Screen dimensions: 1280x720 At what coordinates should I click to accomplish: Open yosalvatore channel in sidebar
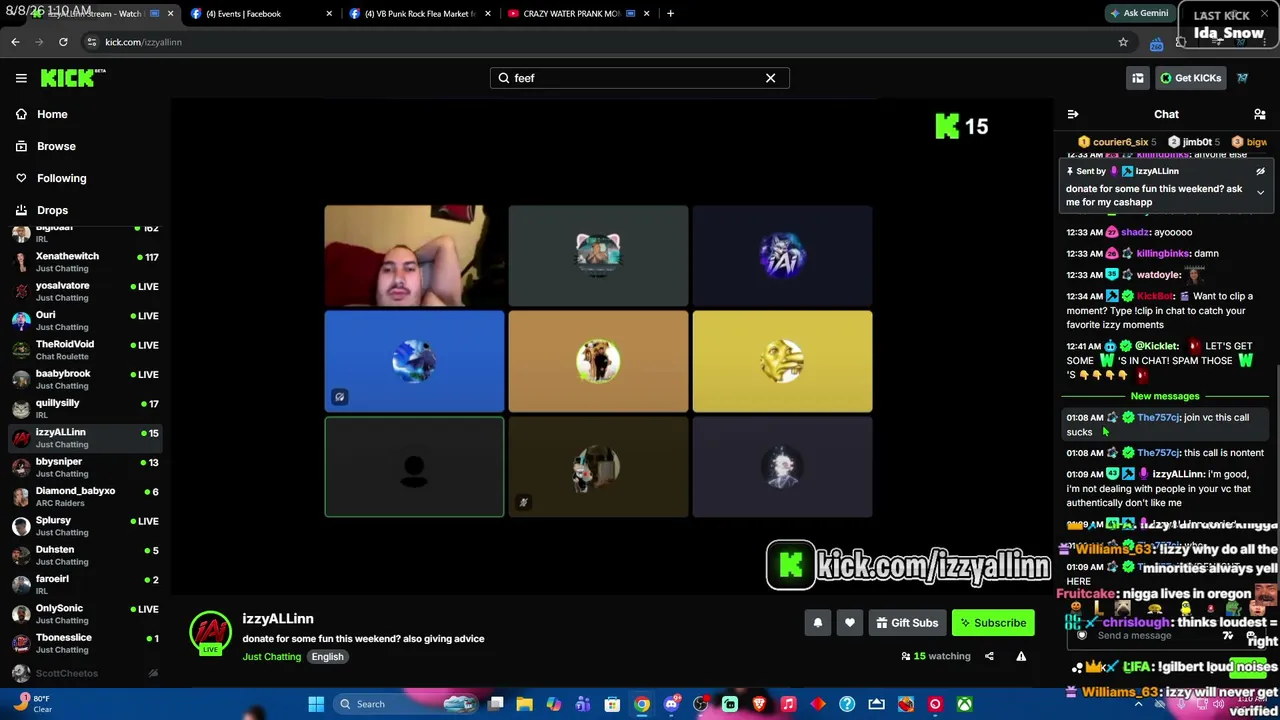(85, 291)
